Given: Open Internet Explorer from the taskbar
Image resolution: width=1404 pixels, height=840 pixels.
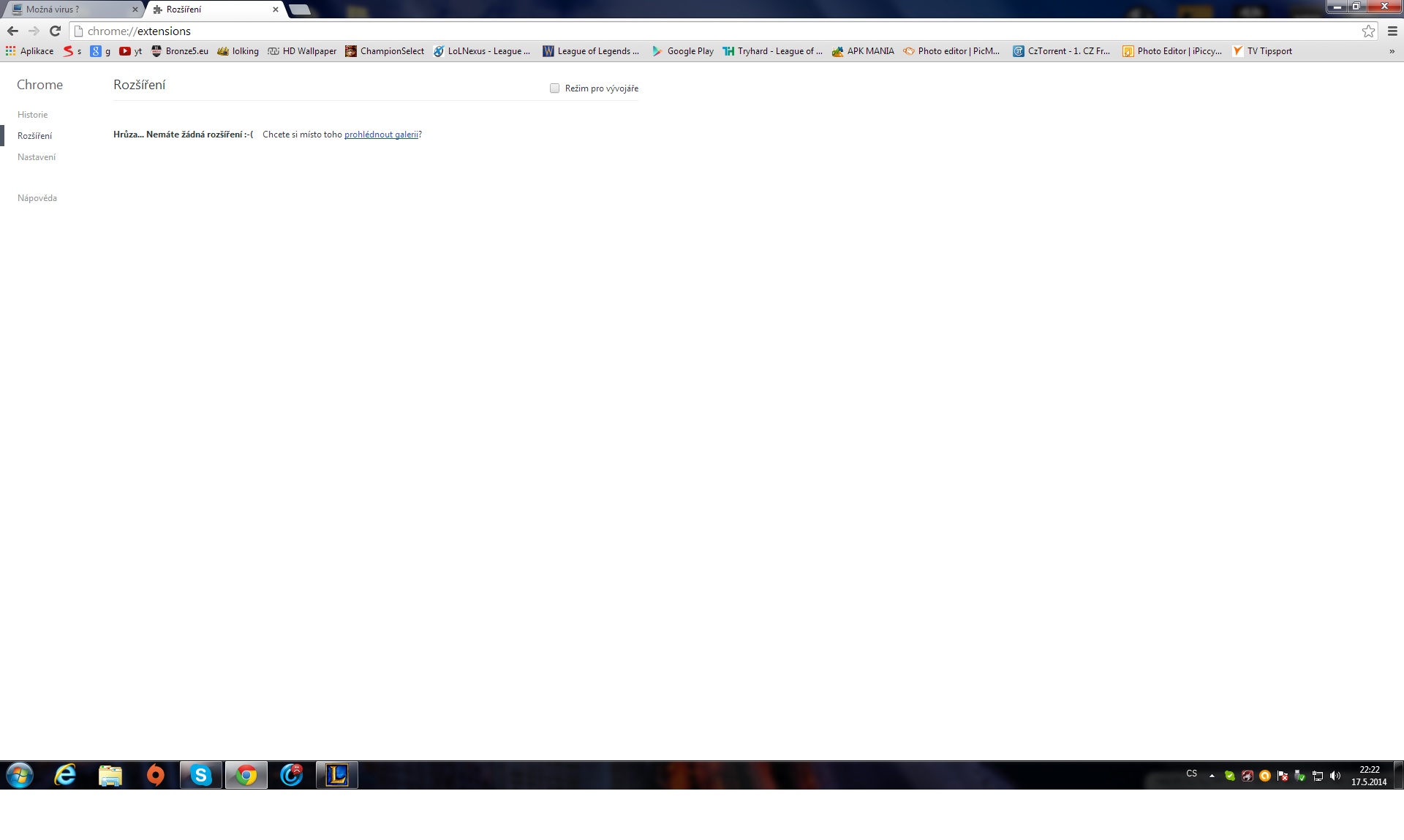Looking at the screenshot, I should click(65, 775).
